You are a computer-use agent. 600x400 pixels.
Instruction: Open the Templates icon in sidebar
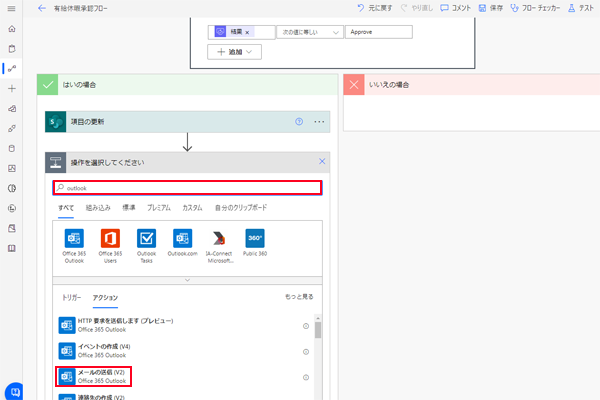tap(12, 109)
